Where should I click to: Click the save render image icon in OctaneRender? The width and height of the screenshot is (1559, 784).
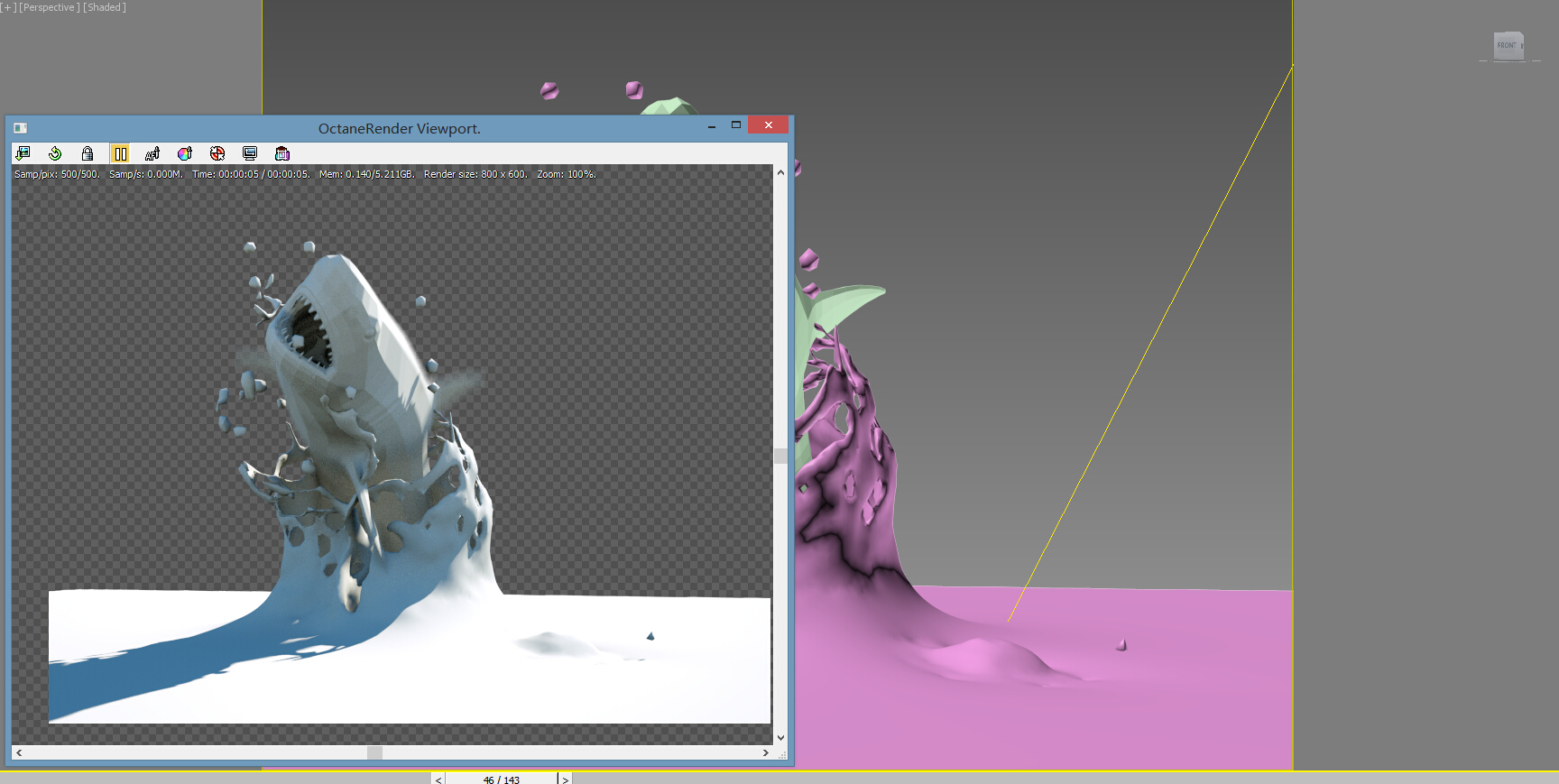23,153
